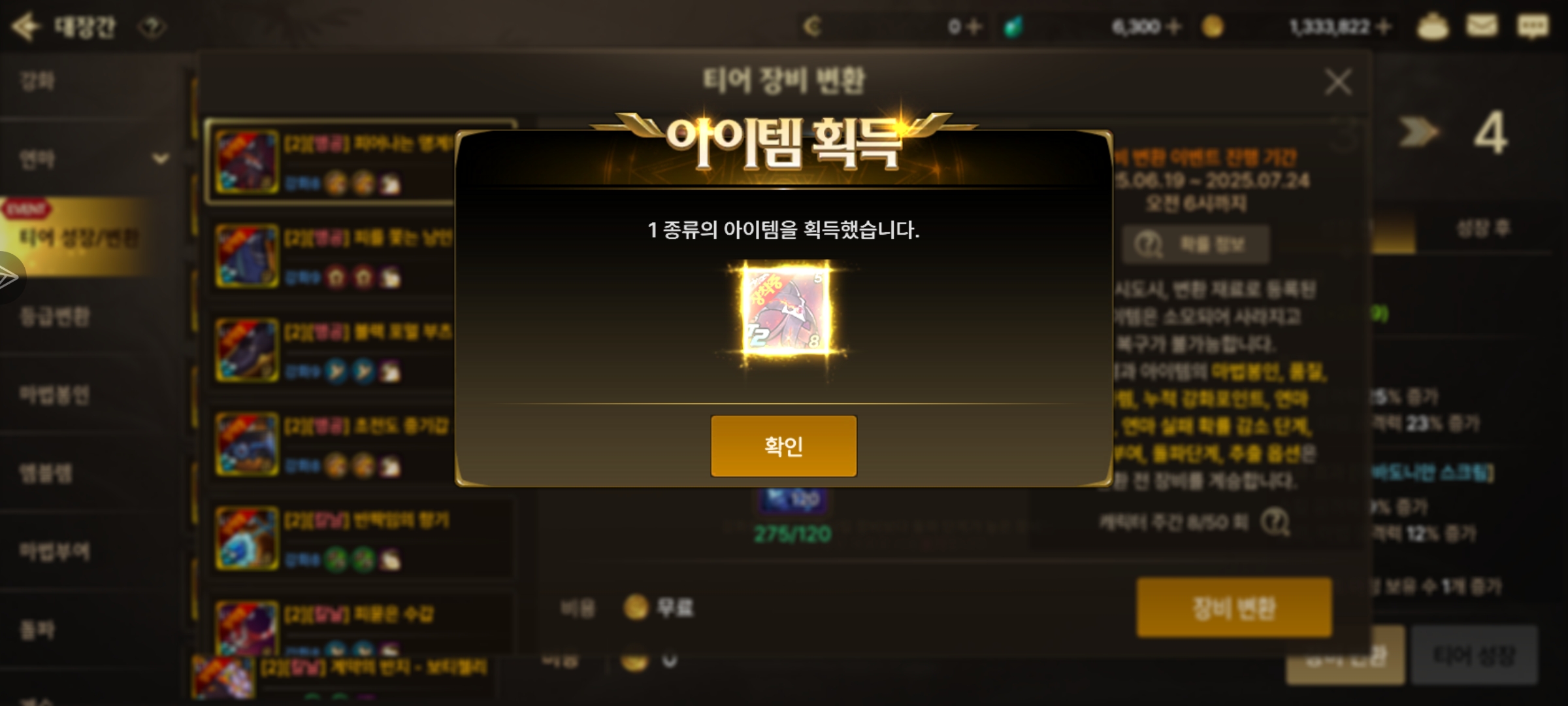Open the 확률 정보 info button
Image resolution: width=1568 pixels, height=706 pixels.
click(1196, 244)
